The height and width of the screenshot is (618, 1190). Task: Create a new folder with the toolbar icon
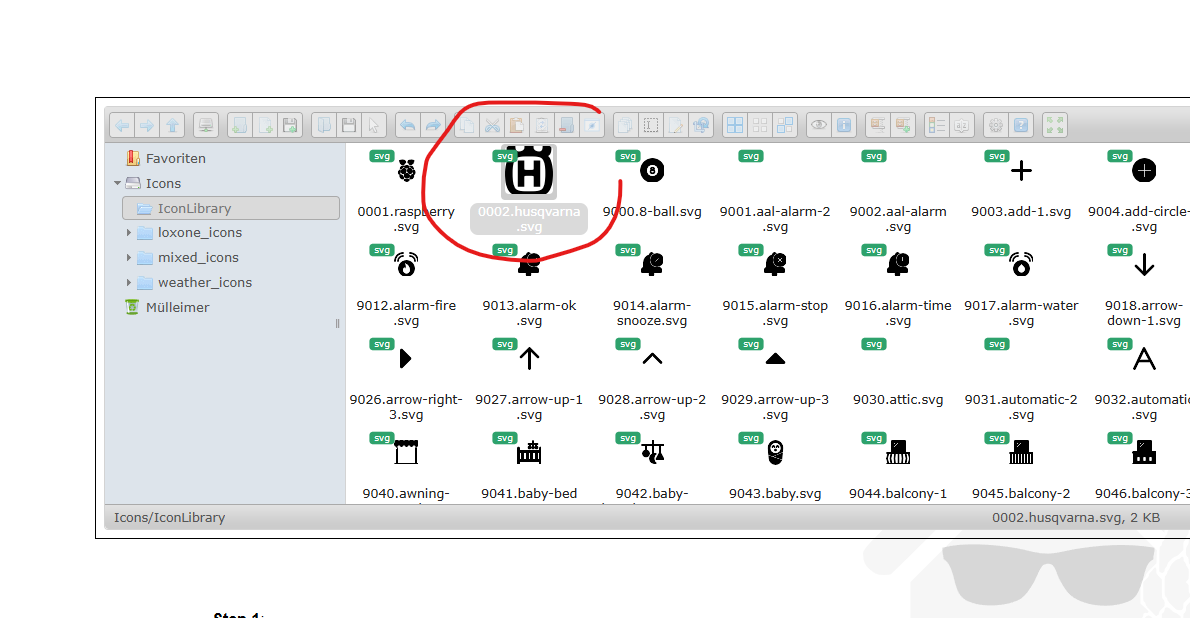(x=240, y=125)
